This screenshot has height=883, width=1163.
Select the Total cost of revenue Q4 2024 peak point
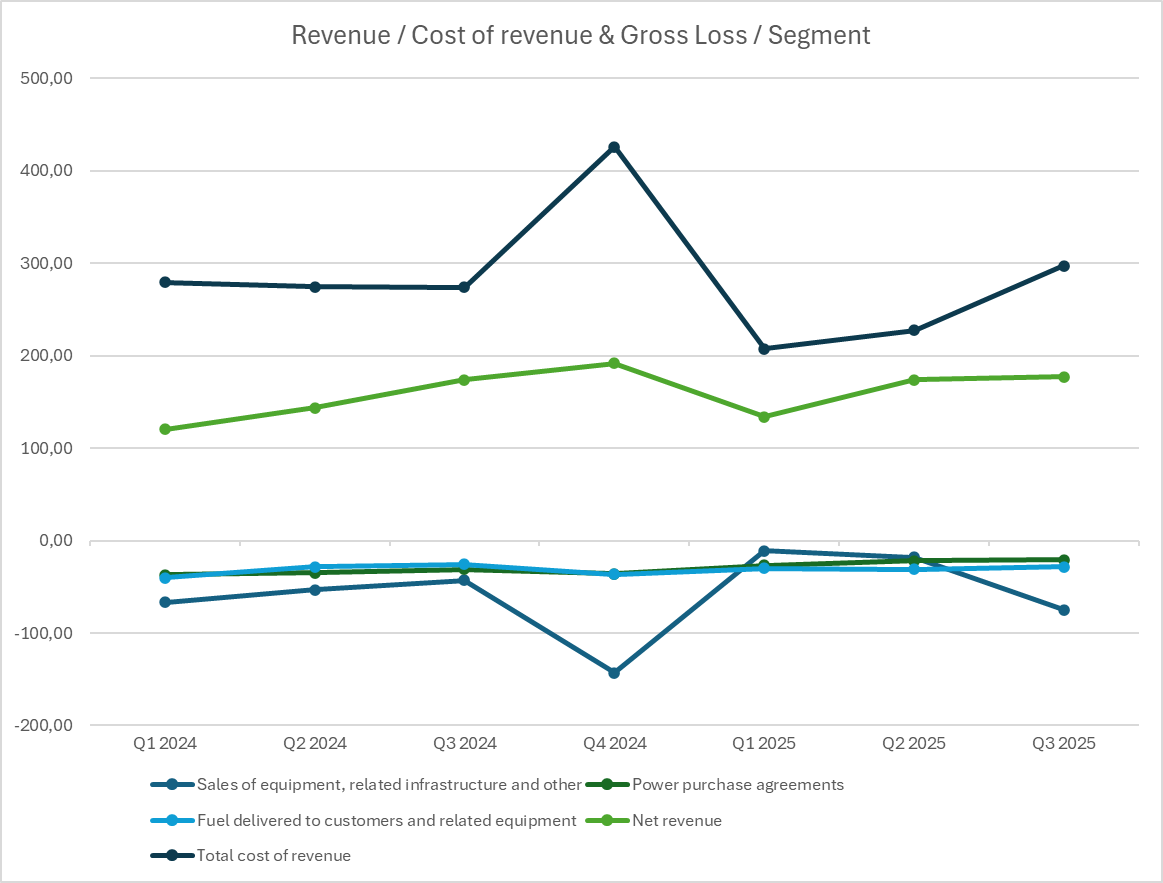614,147
